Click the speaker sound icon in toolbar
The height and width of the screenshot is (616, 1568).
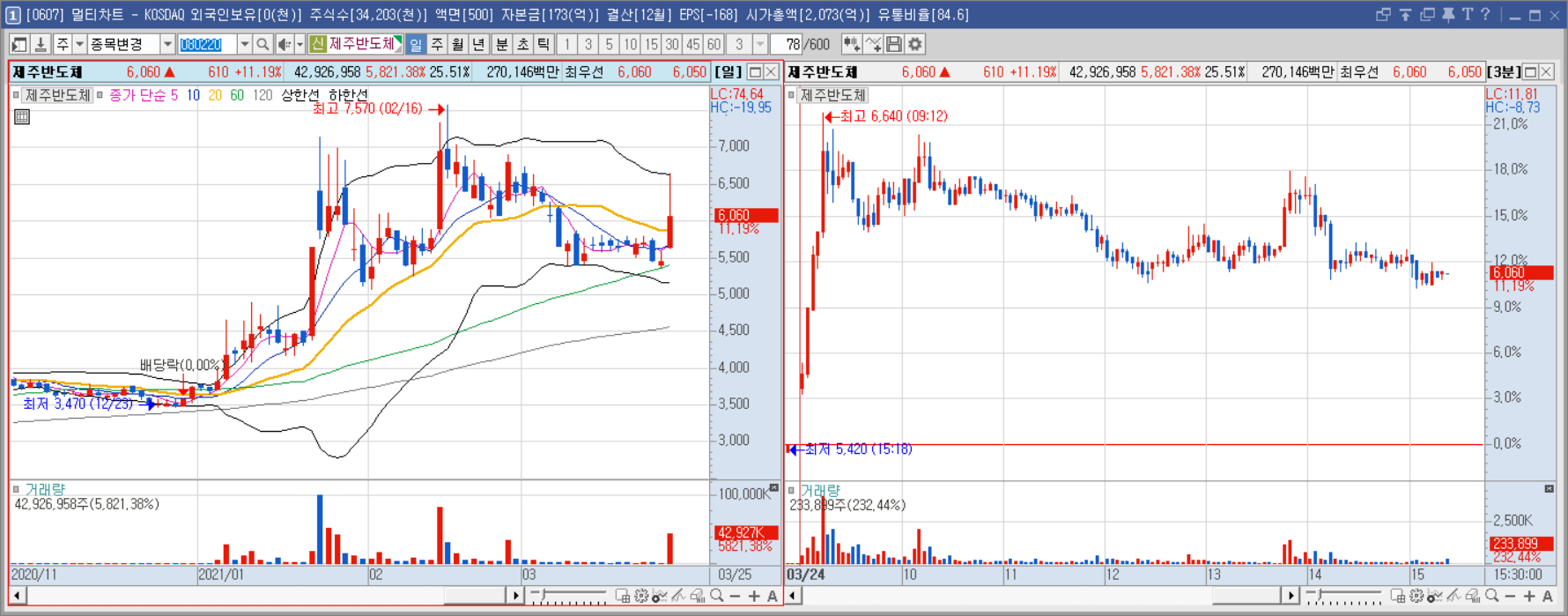tap(285, 44)
